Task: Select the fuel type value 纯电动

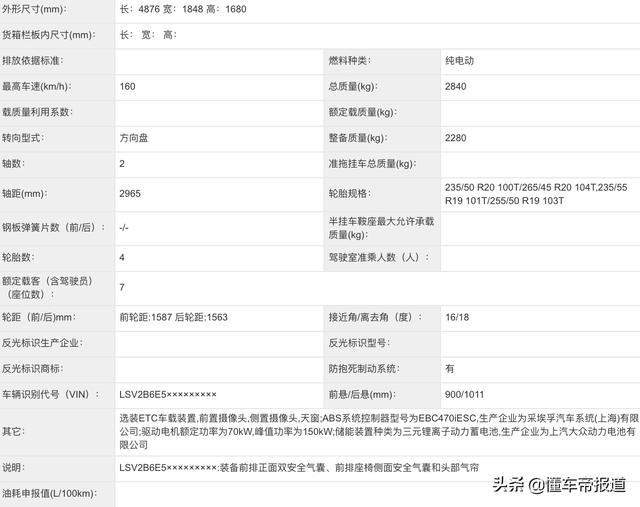Action: [459, 60]
